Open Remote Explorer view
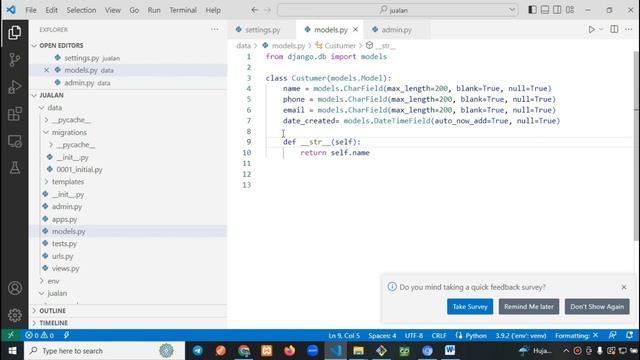The height and width of the screenshot is (360, 640). (14, 141)
